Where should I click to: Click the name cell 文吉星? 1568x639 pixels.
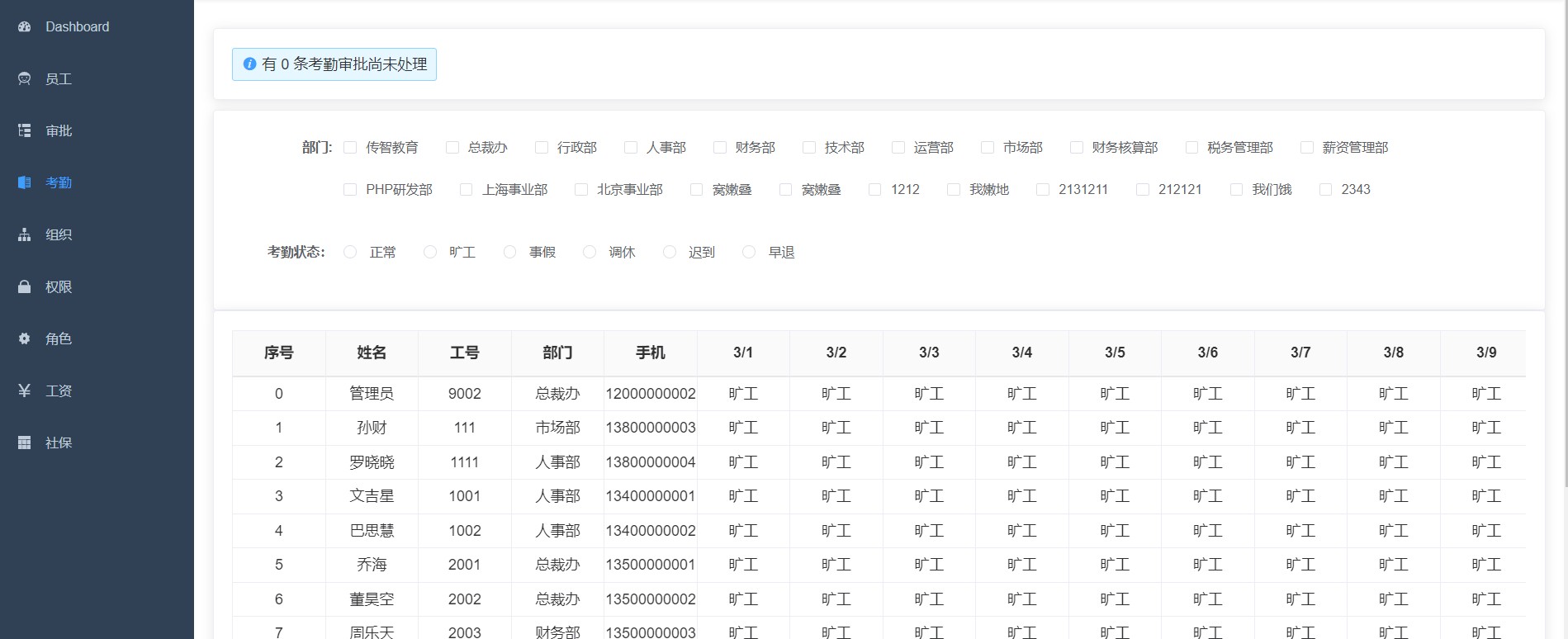click(x=372, y=496)
